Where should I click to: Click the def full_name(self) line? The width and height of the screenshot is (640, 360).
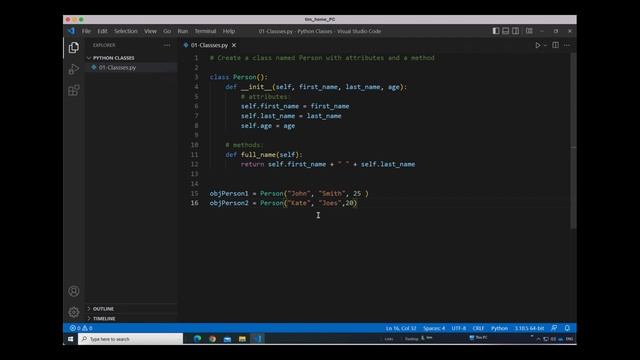tap(264, 155)
